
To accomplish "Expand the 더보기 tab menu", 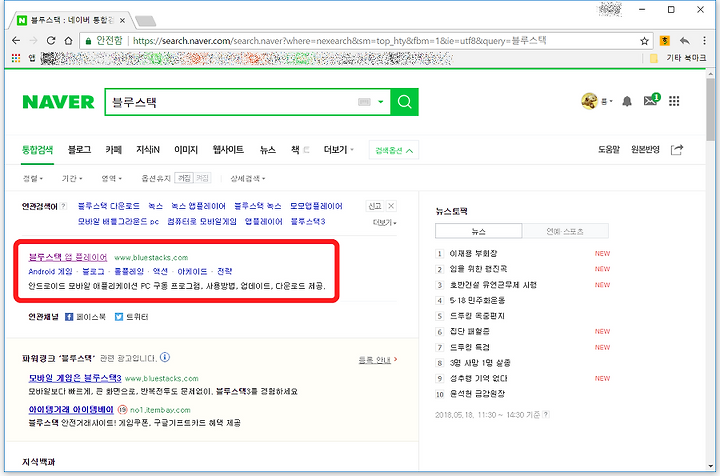I will pyautogui.click(x=338, y=150).
